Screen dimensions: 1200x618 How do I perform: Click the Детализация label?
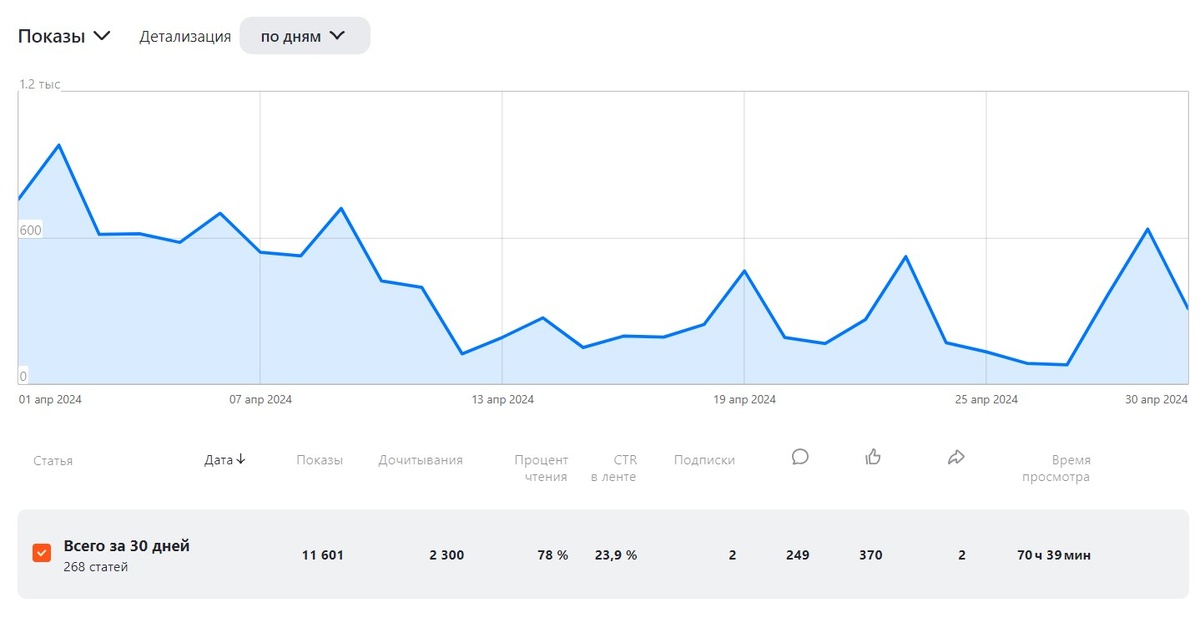(185, 36)
